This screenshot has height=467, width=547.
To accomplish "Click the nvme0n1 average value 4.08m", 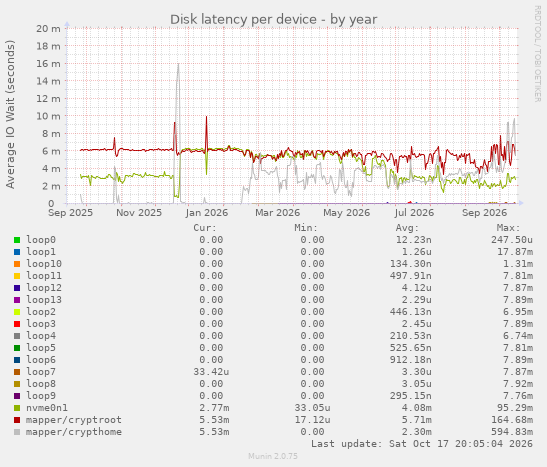I will (x=417, y=408).
